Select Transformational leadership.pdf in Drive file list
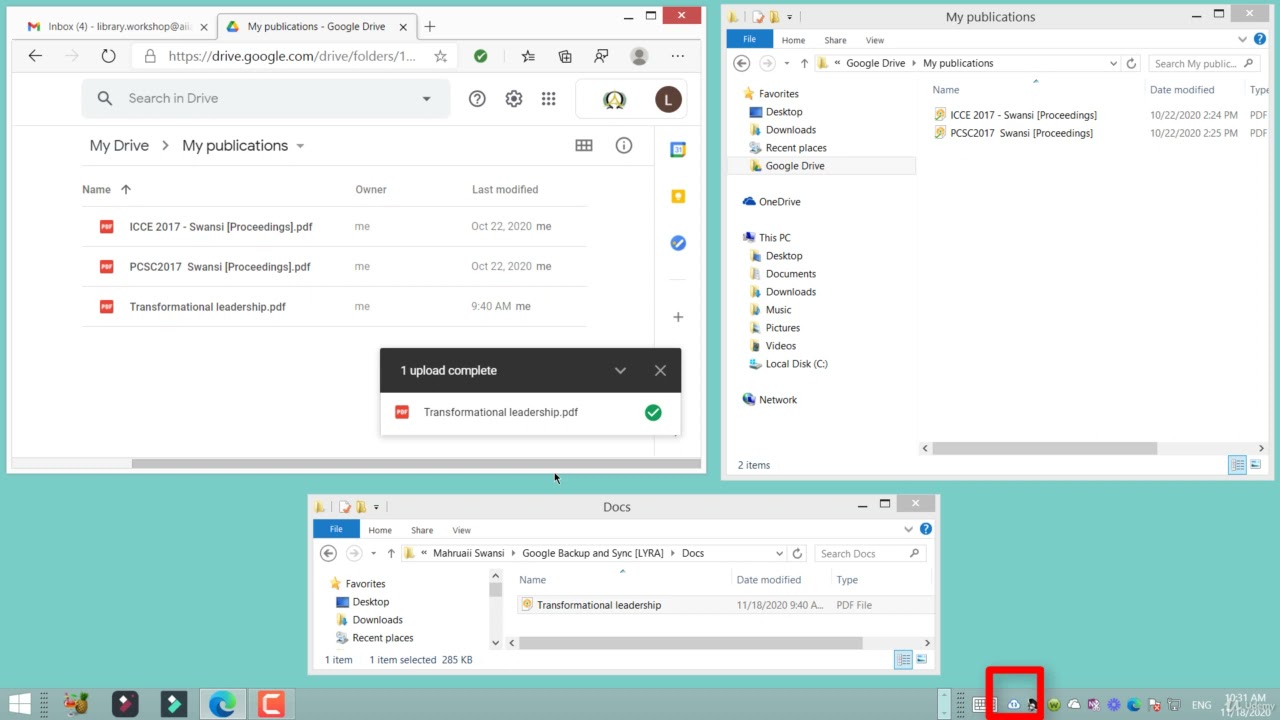Viewport: 1280px width, 720px height. click(334, 306)
